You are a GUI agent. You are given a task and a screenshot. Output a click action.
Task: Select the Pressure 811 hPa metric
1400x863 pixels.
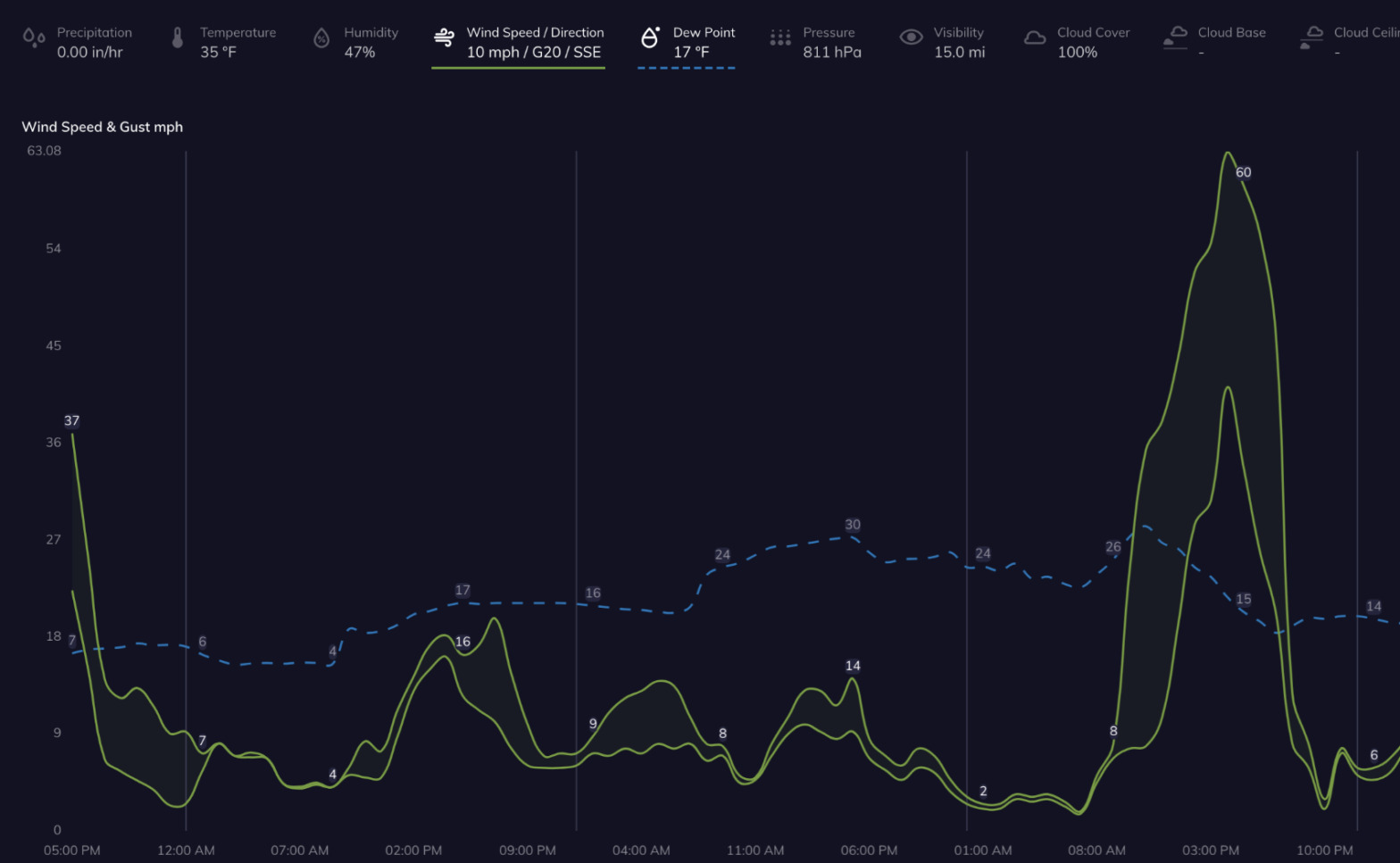pos(831,42)
